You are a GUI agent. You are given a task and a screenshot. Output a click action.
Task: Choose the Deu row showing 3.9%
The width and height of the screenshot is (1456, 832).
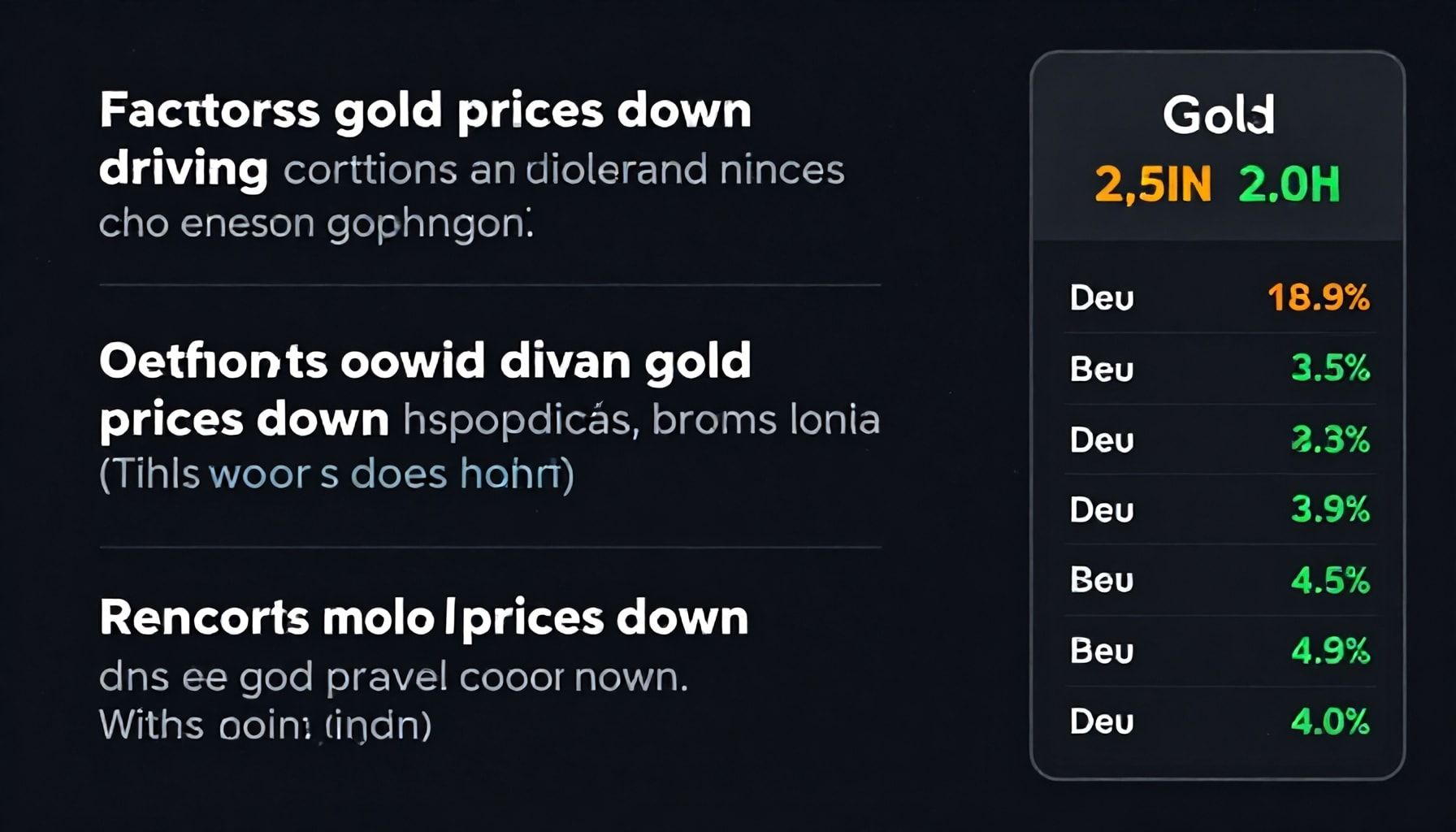[1219, 510]
